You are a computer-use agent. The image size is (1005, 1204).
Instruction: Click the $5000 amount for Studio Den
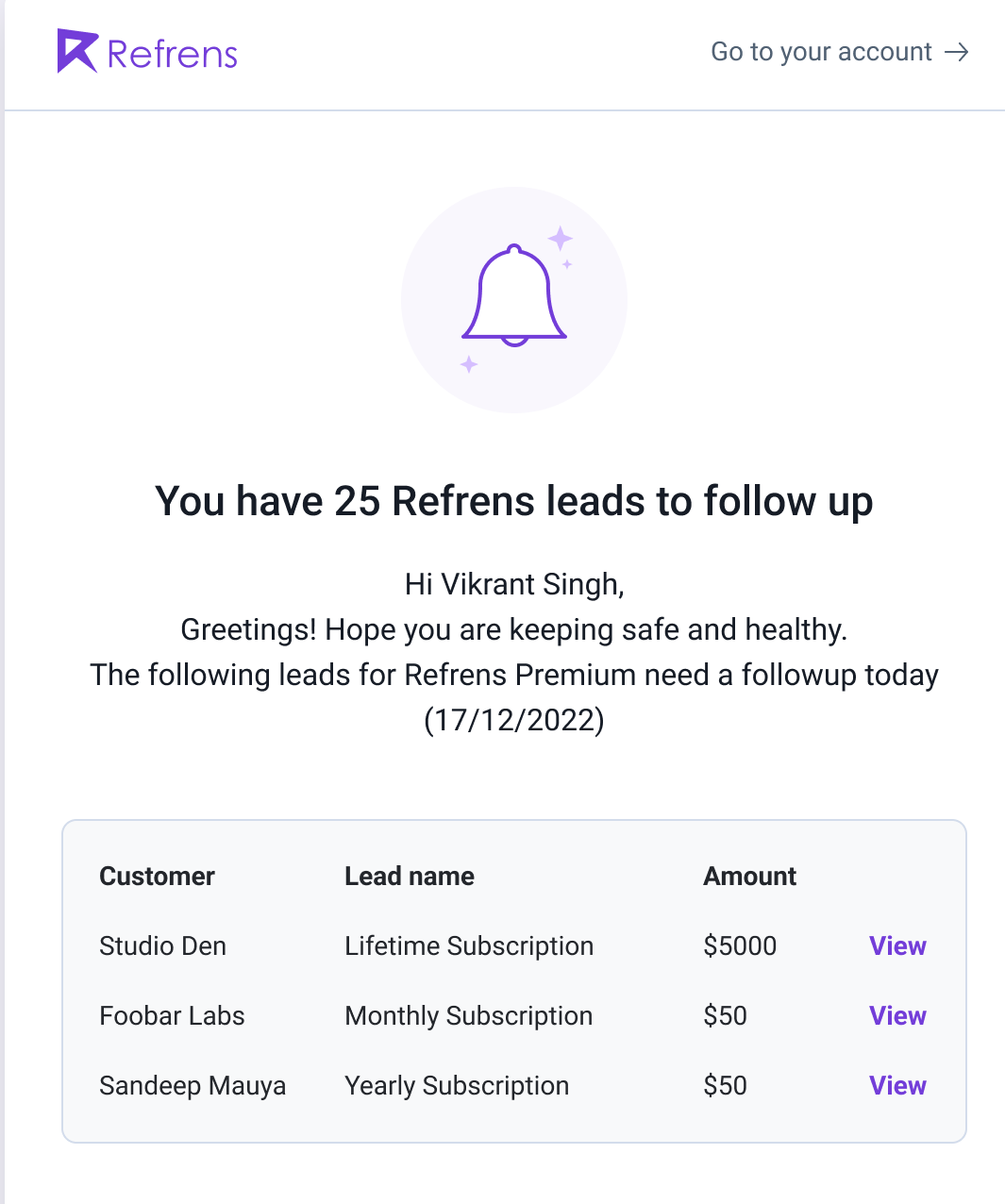[739, 945]
